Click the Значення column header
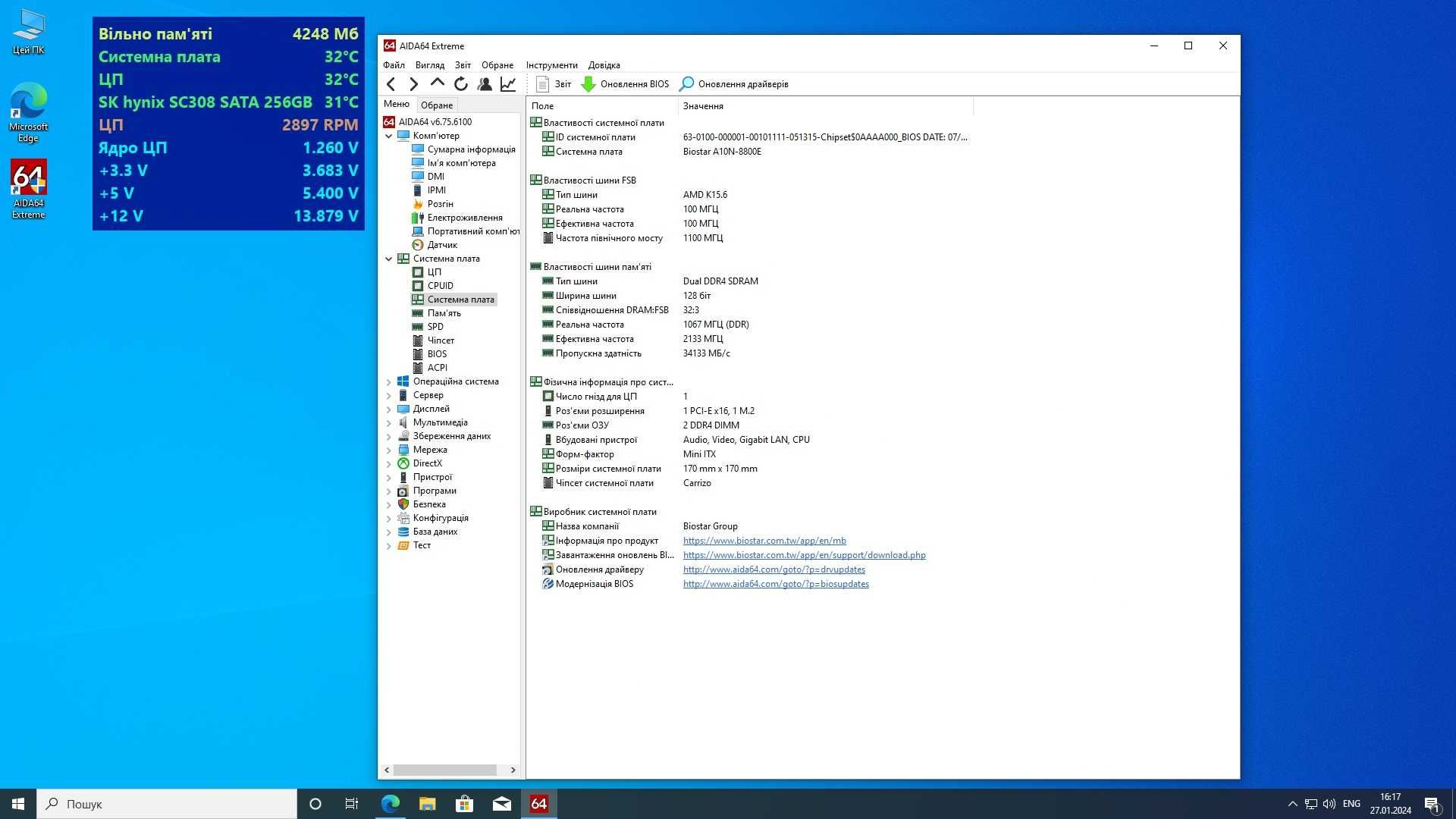 [825, 106]
